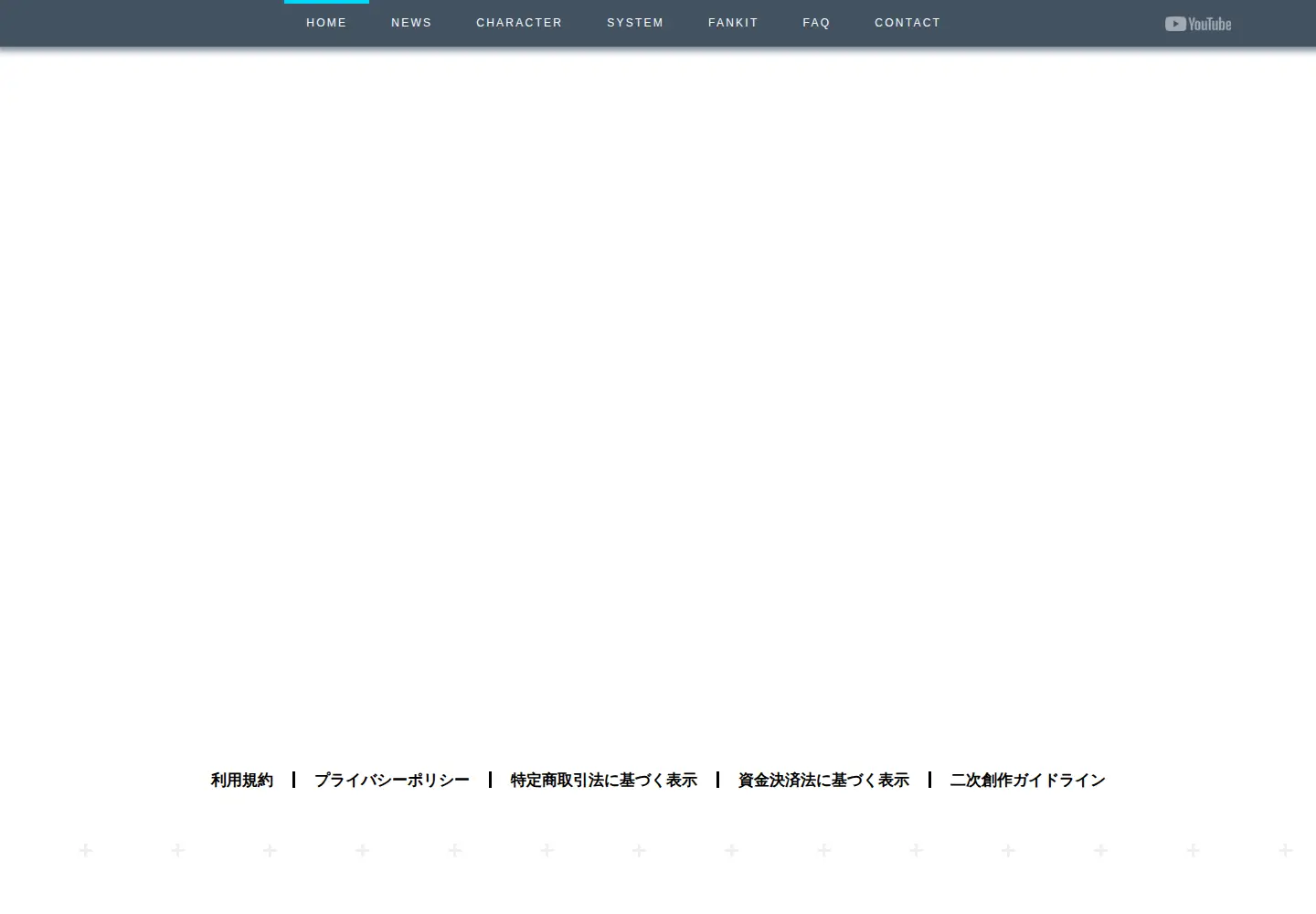Image resolution: width=1316 pixels, height=914 pixels.
Task: Open the FANKIT page
Action: (x=733, y=23)
